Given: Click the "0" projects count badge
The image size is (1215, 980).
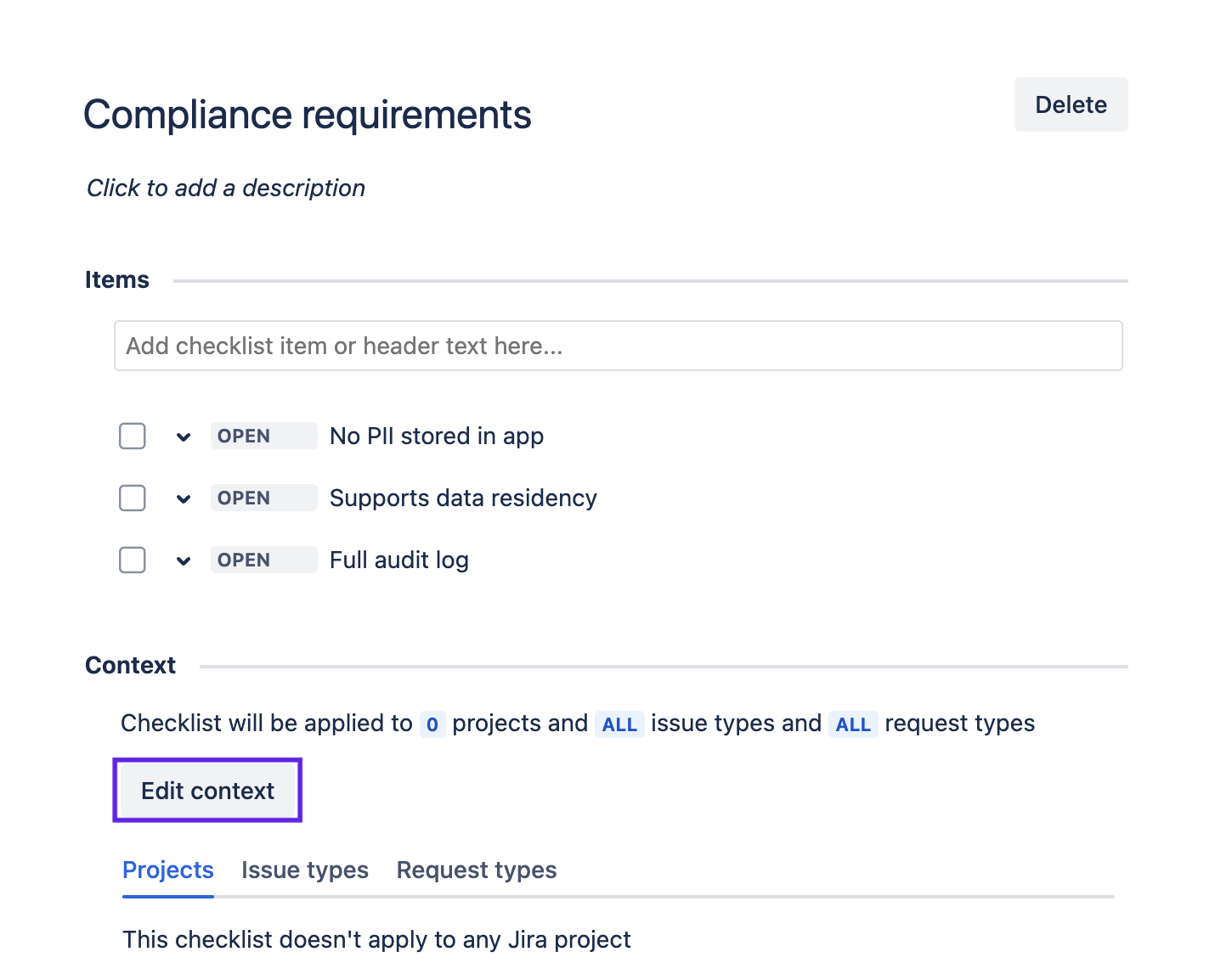Looking at the screenshot, I should click(432, 724).
